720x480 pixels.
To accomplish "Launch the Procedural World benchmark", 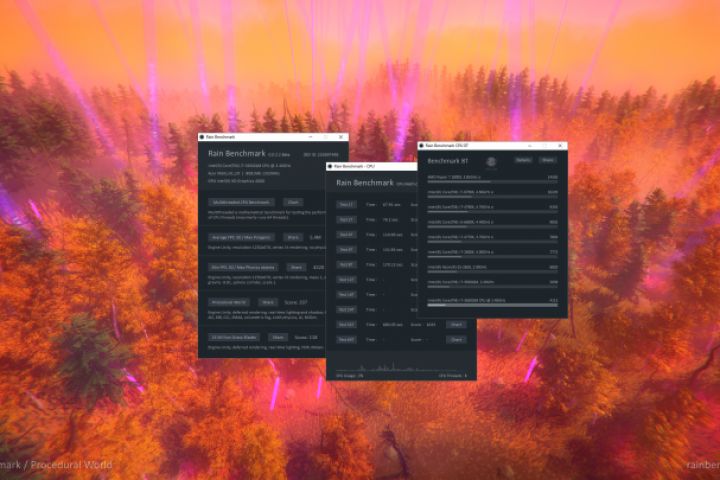I will click(228, 302).
